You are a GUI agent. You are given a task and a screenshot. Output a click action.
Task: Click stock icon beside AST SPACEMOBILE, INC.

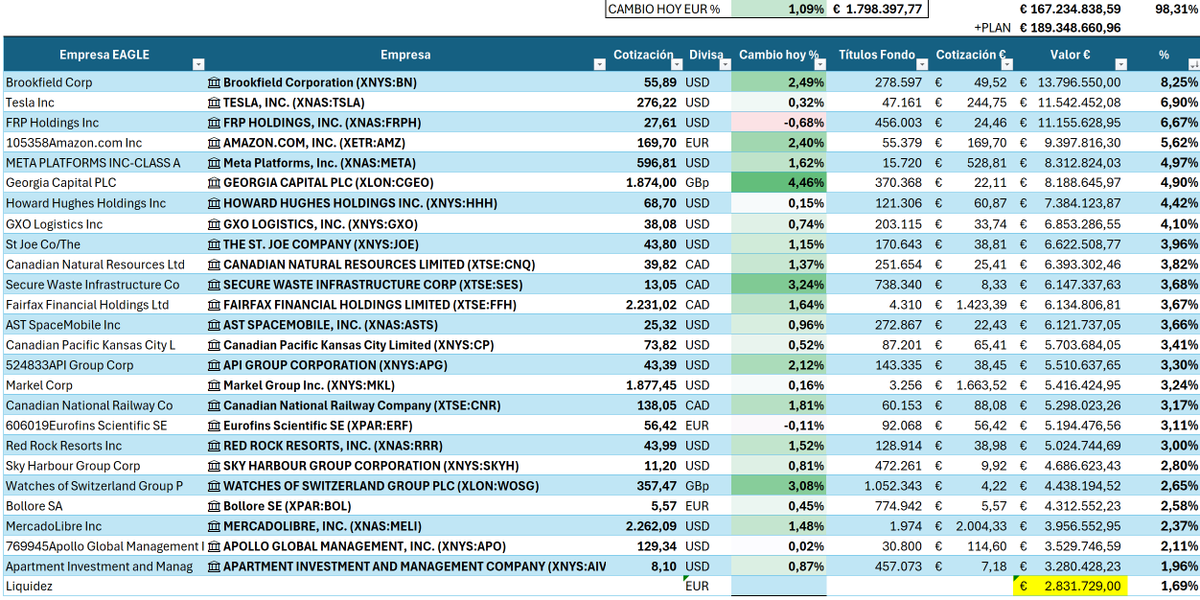[214, 325]
